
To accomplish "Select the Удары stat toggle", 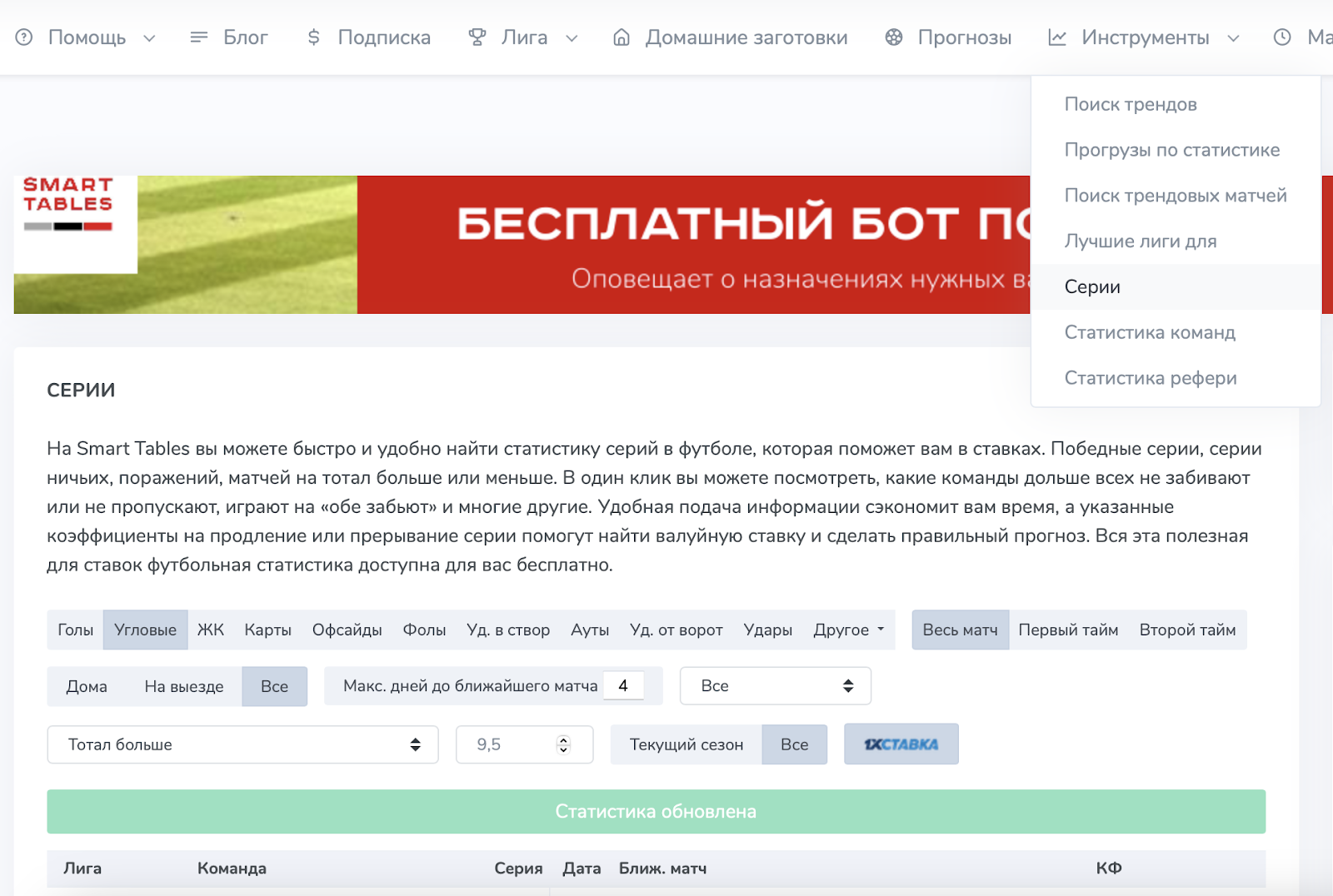I will click(x=768, y=630).
